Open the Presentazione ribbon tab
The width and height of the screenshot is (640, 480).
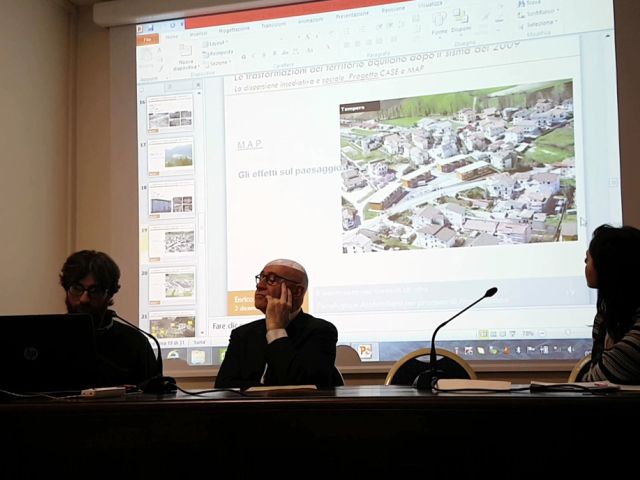coord(352,15)
